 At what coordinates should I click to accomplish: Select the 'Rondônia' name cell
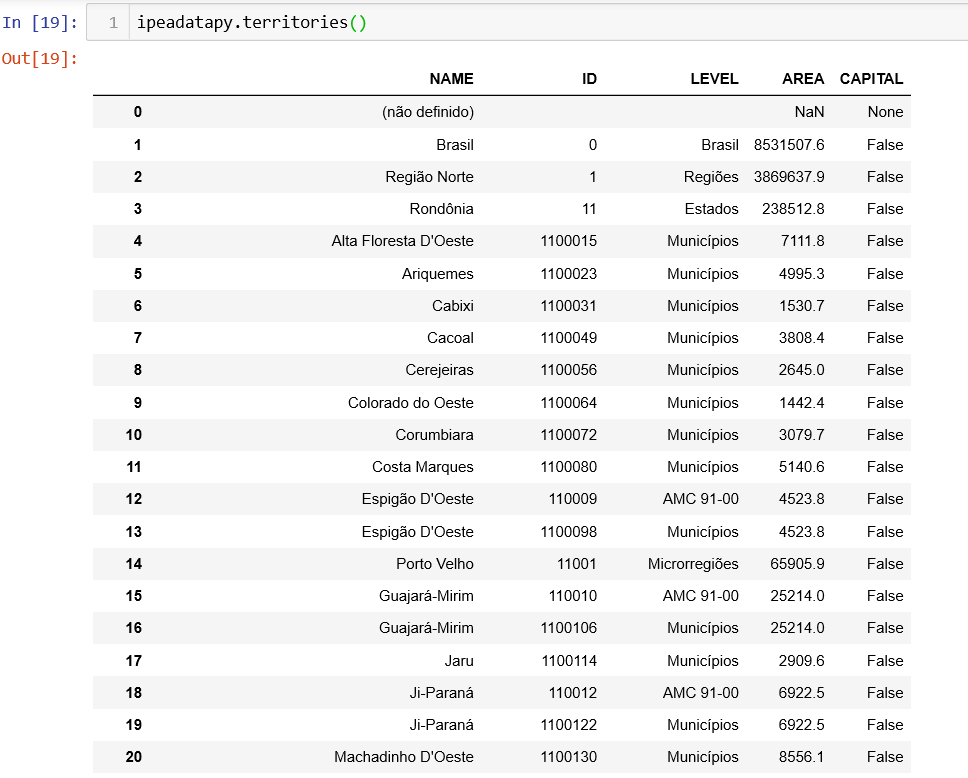(441, 209)
